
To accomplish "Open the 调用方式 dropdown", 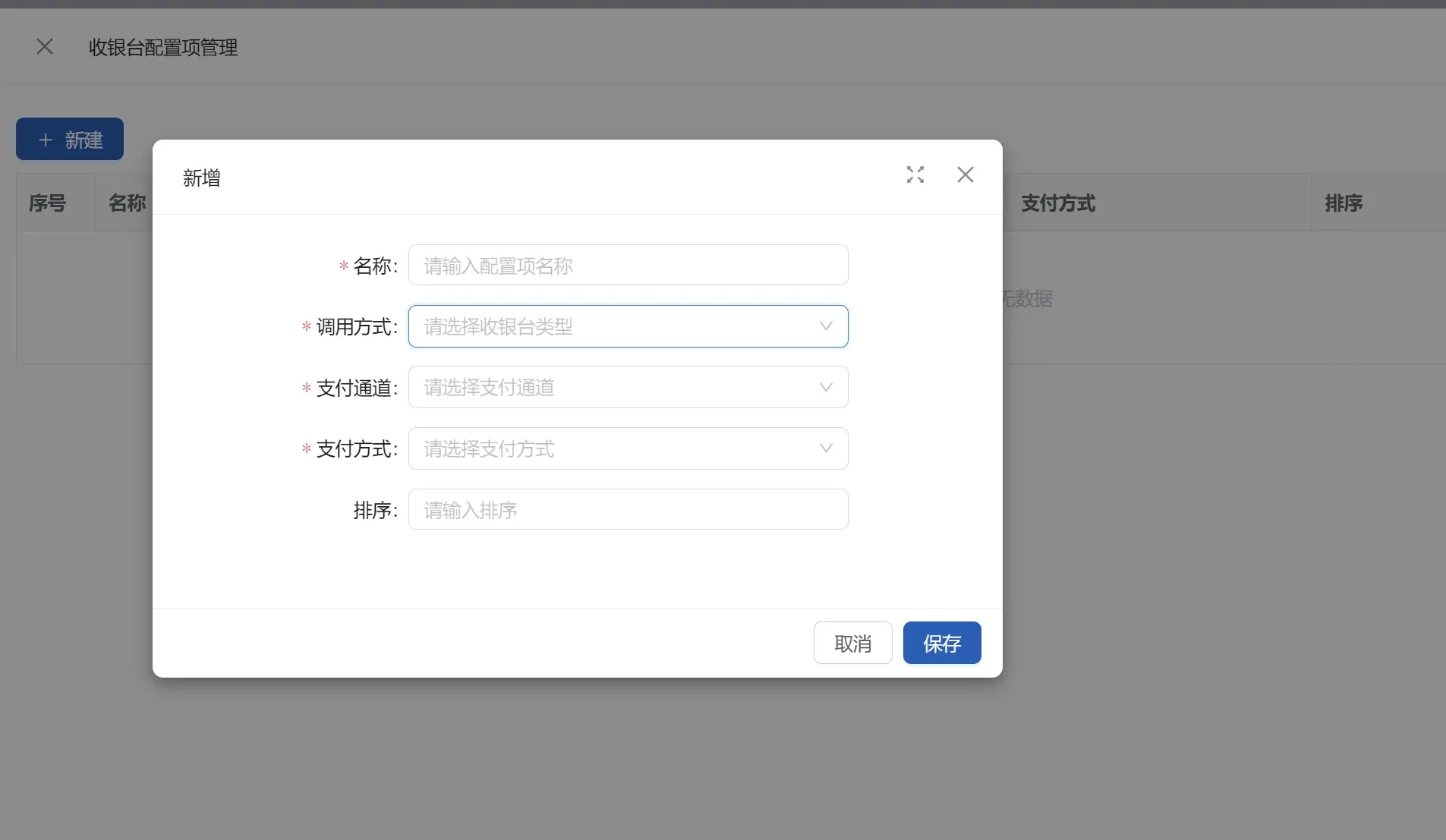I will point(628,326).
